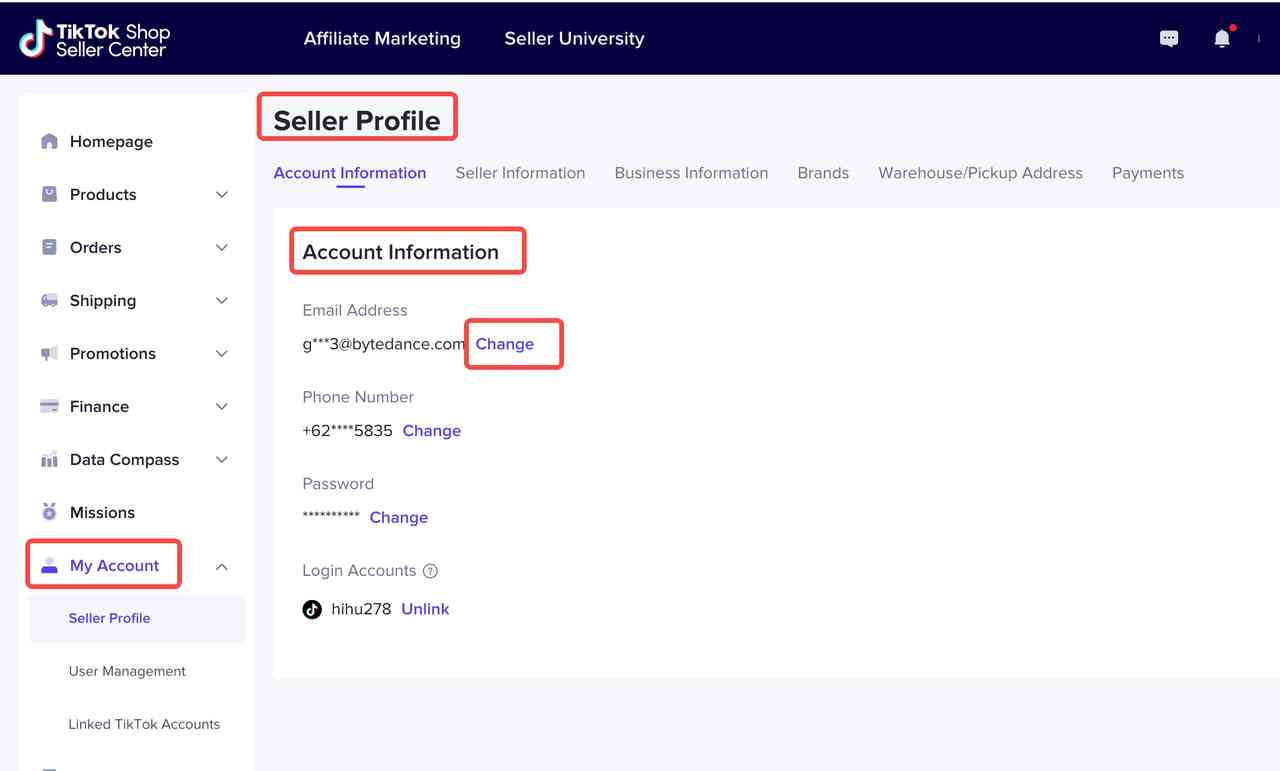Viewport: 1280px width, 771px height.
Task: Click the Homepage house icon
Action: click(x=49, y=141)
